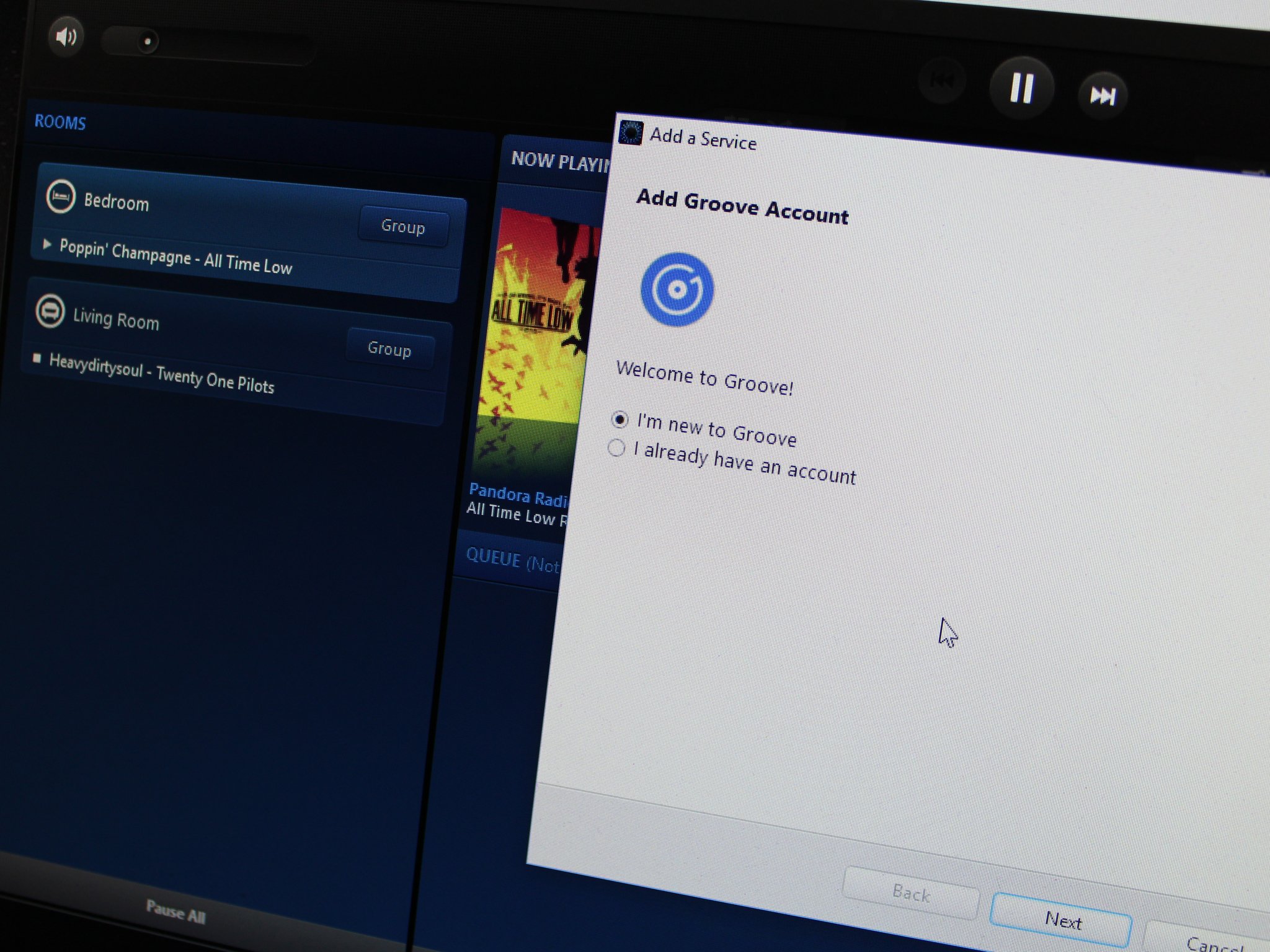
Task: Click Back in Add a Service dialog
Action: (911, 893)
